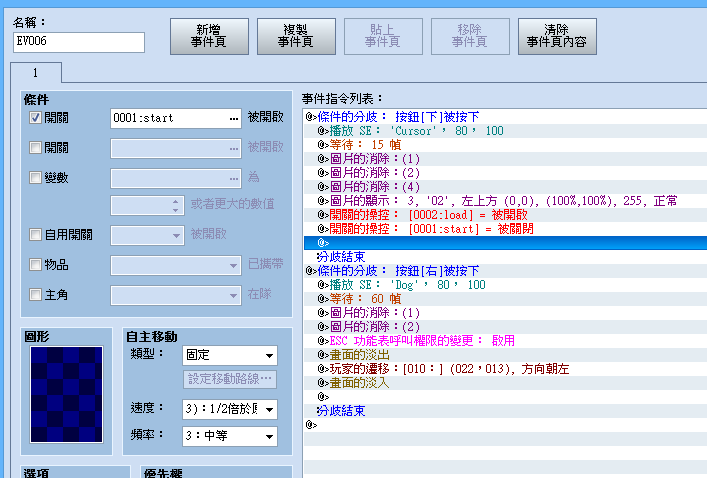Select the 等待 15 幀 command
Viewport: 707px width, 478px height.
505,145
